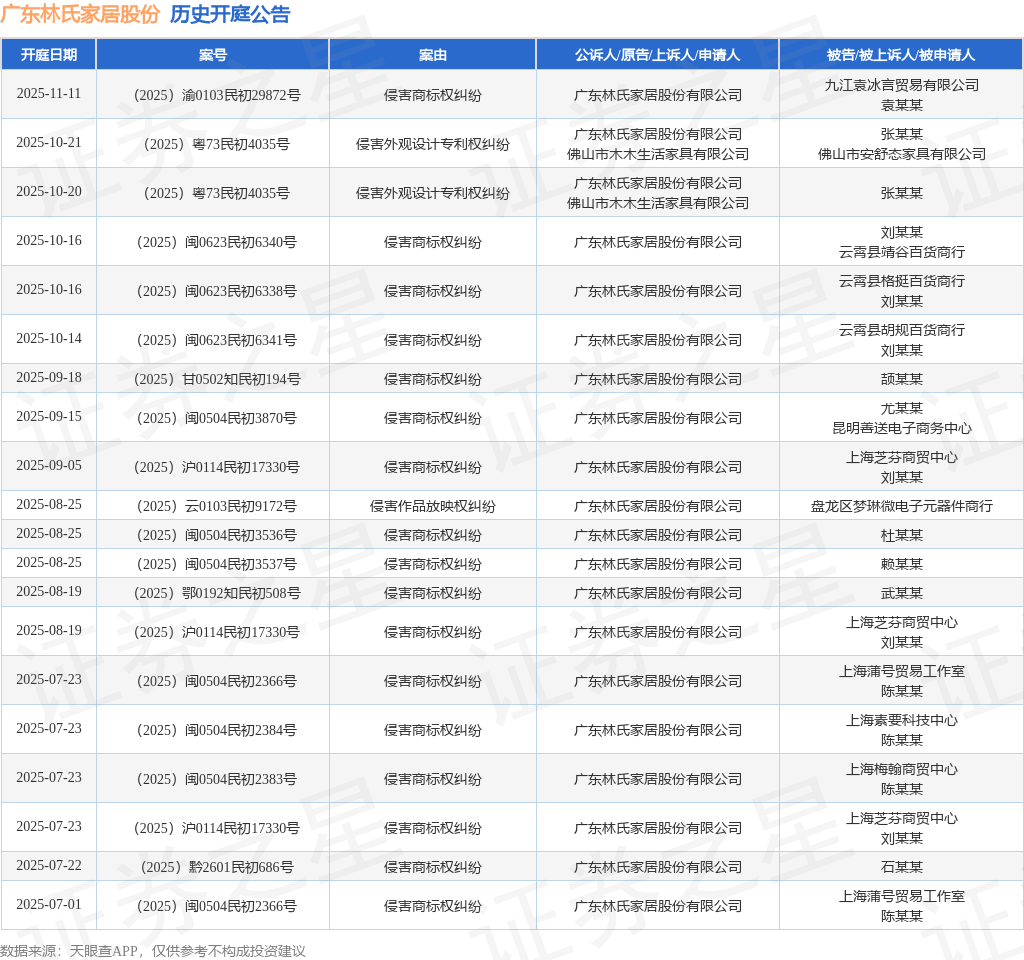Click the 被告/被上诉人/被申请人 column header
This screenshot has height=960, width=1024.
tap(900, 55)
